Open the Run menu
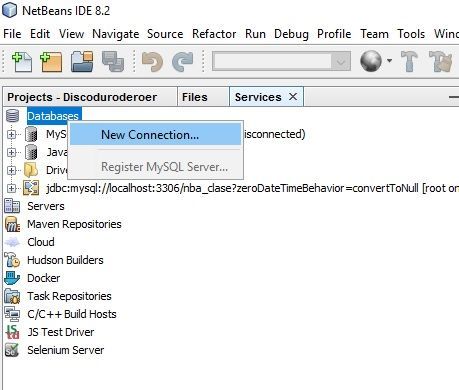The width and height of the screenshot is (459, 390). [x=255, y=34]
